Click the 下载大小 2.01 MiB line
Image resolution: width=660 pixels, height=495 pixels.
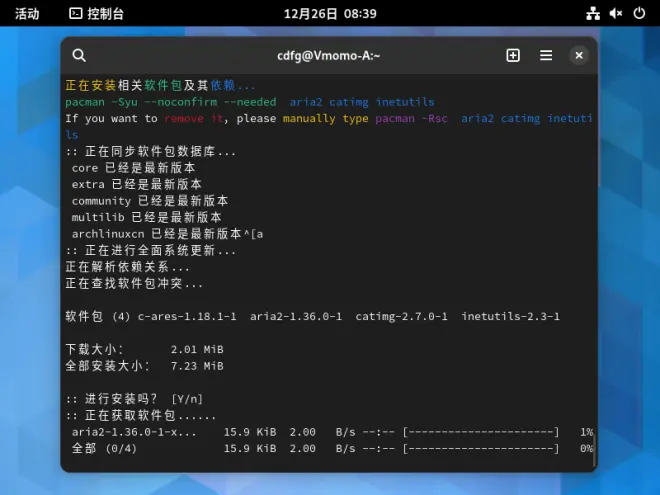click(144, 349)
